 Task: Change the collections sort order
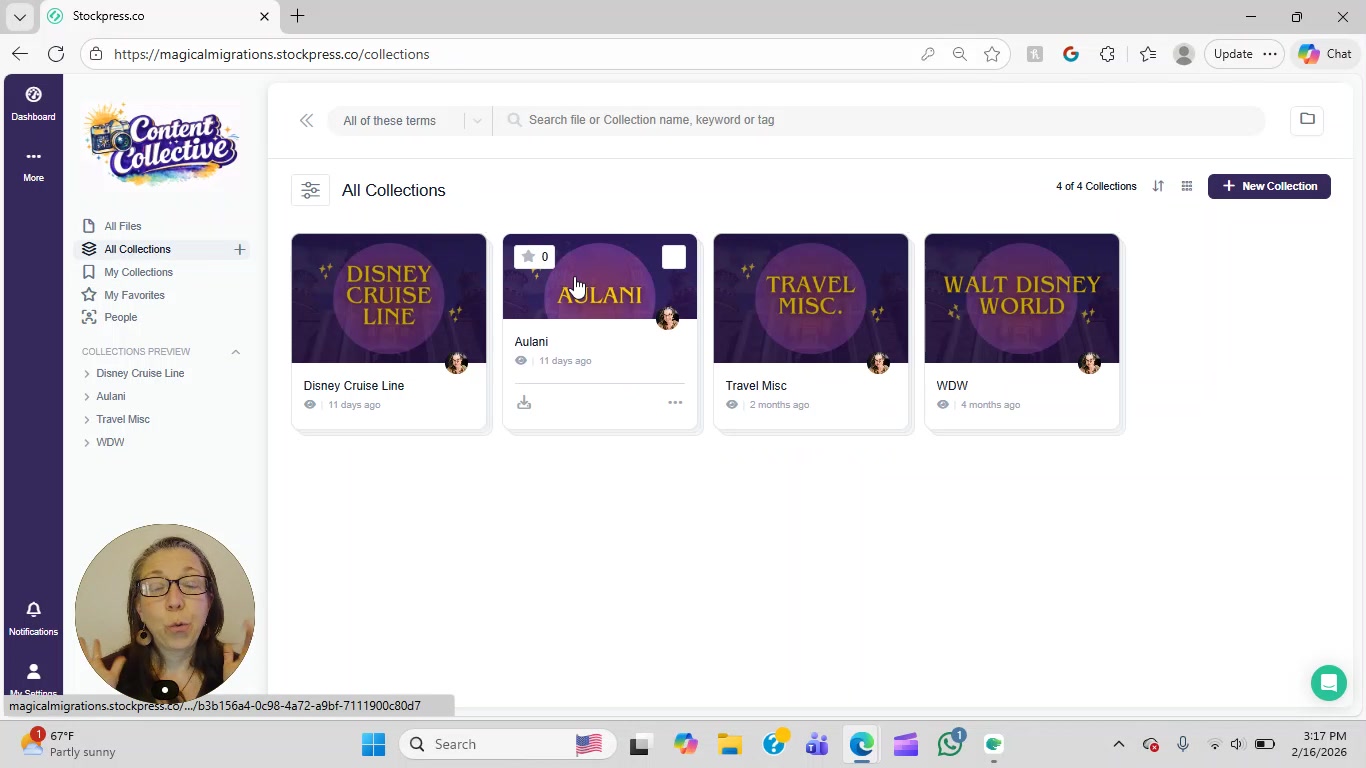tap(1158, 186)
